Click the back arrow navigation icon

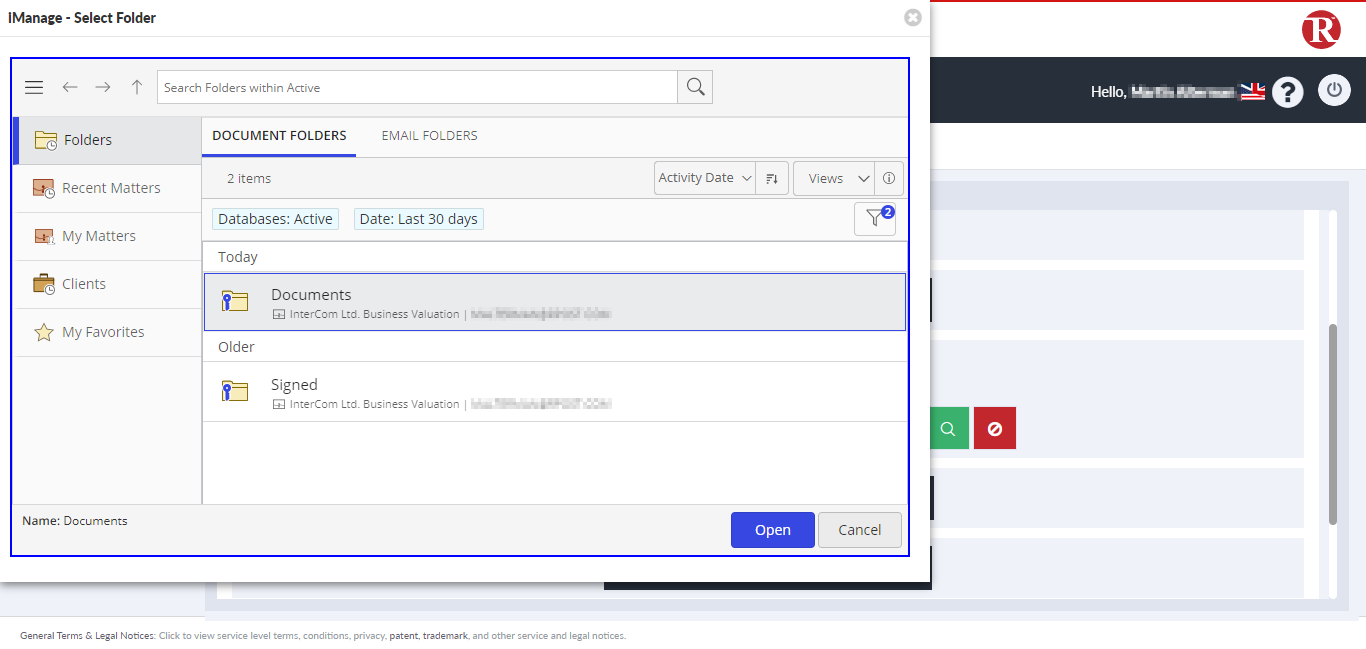coord(70,88)
